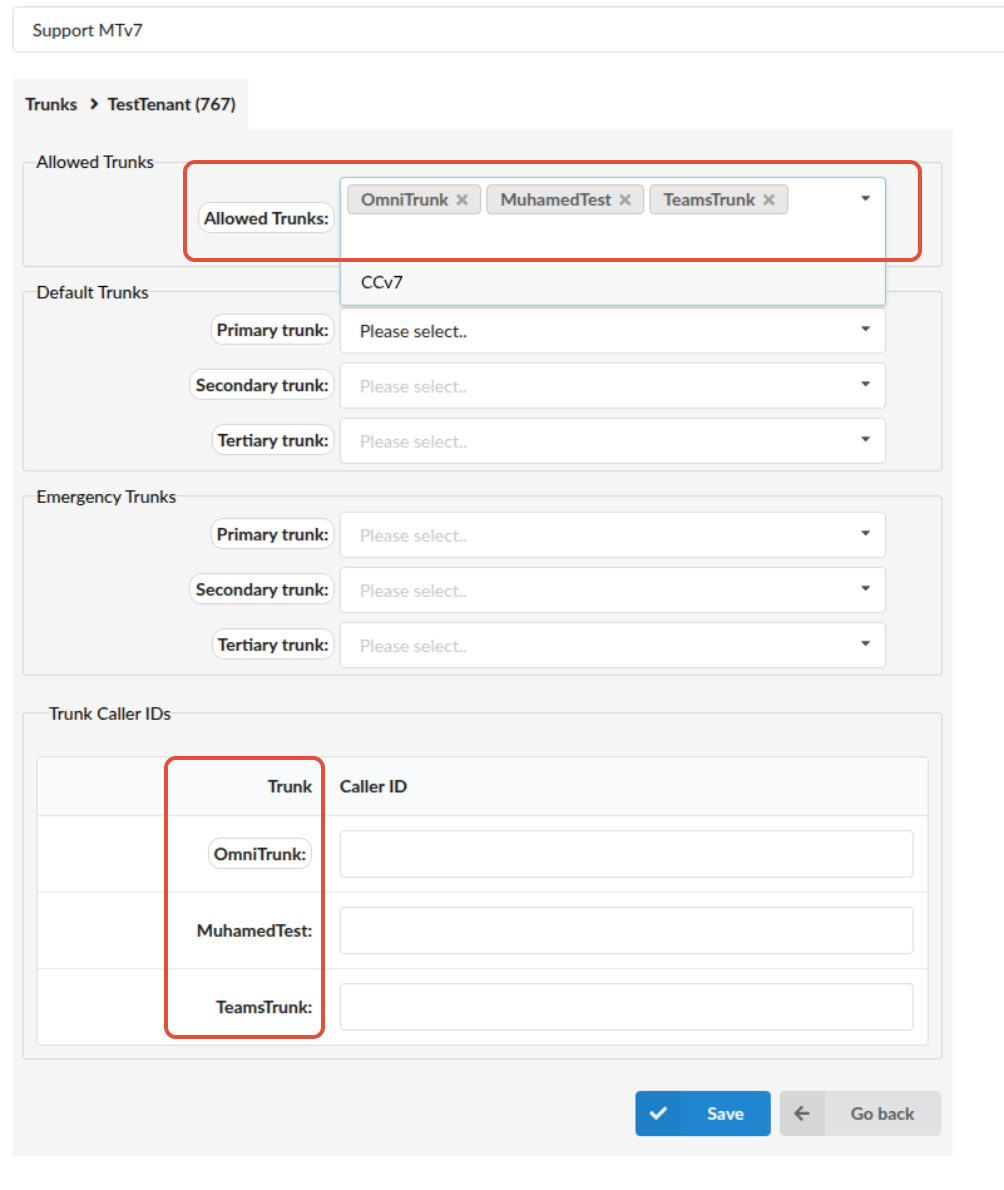The height and width of the screenshot is (1190, 1004).
Task: Remove OmniTrunk tag from Allowed Trunks
Action: [x=462, y=200]
